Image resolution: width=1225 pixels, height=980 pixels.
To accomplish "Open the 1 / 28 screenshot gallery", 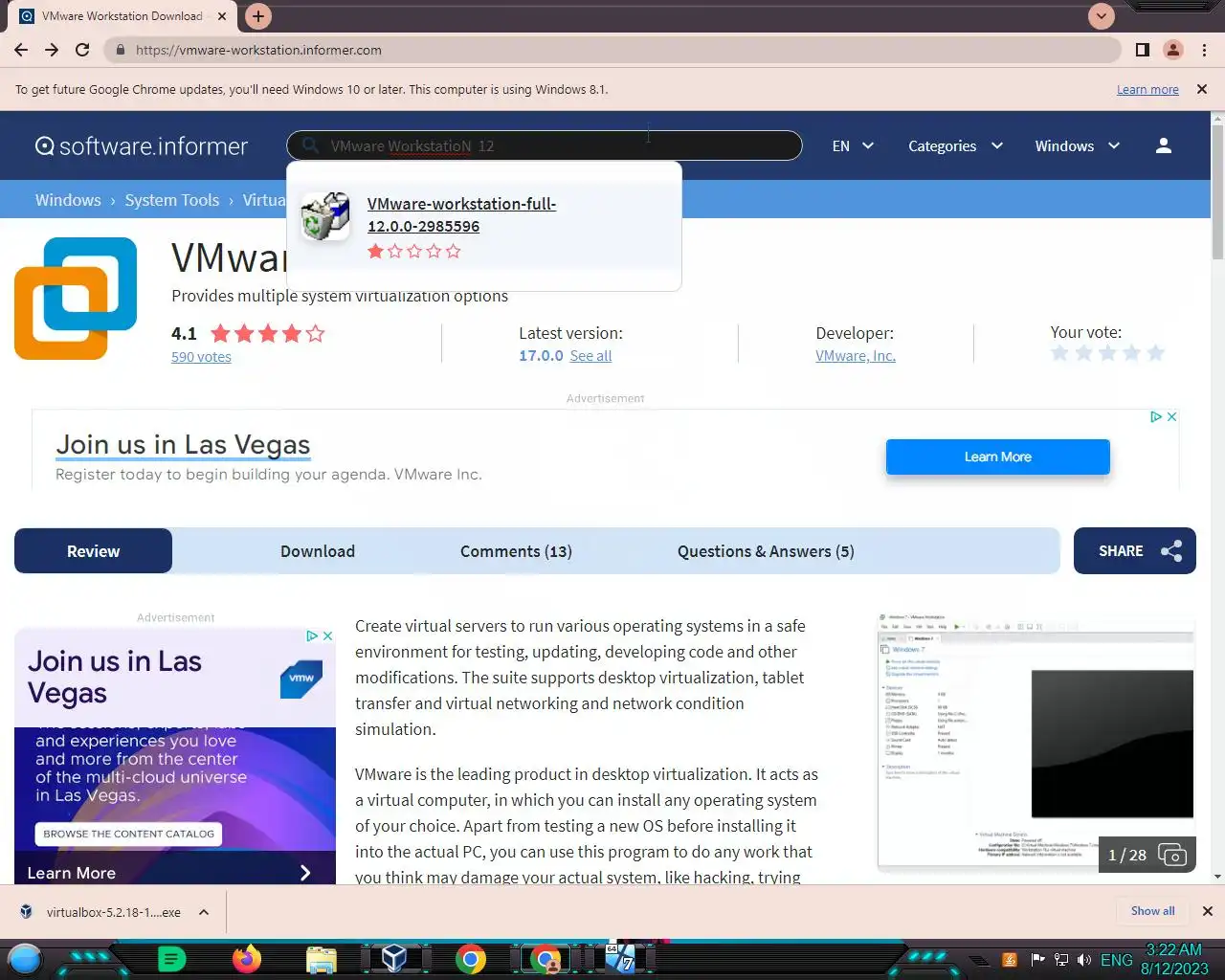I will tap(1147, 855).
